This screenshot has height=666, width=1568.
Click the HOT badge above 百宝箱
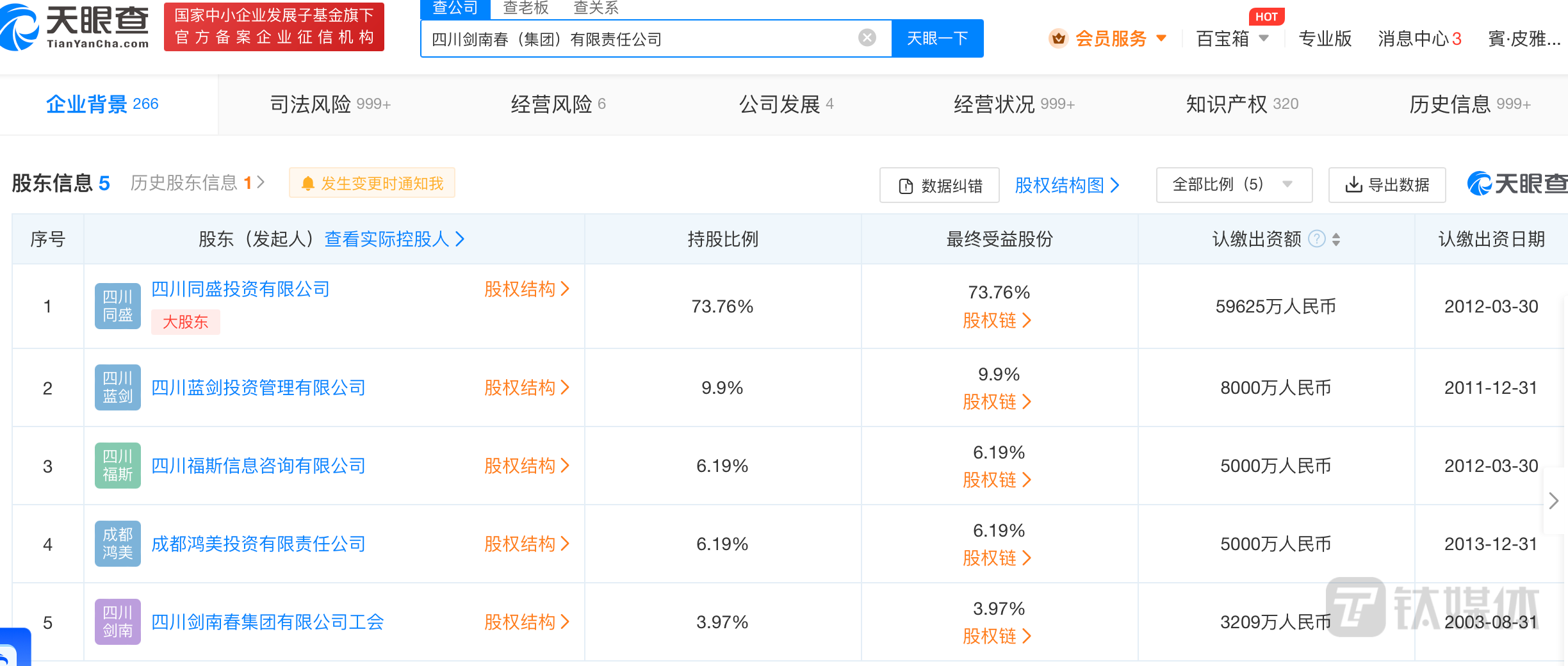click(x=1266, y=17)
